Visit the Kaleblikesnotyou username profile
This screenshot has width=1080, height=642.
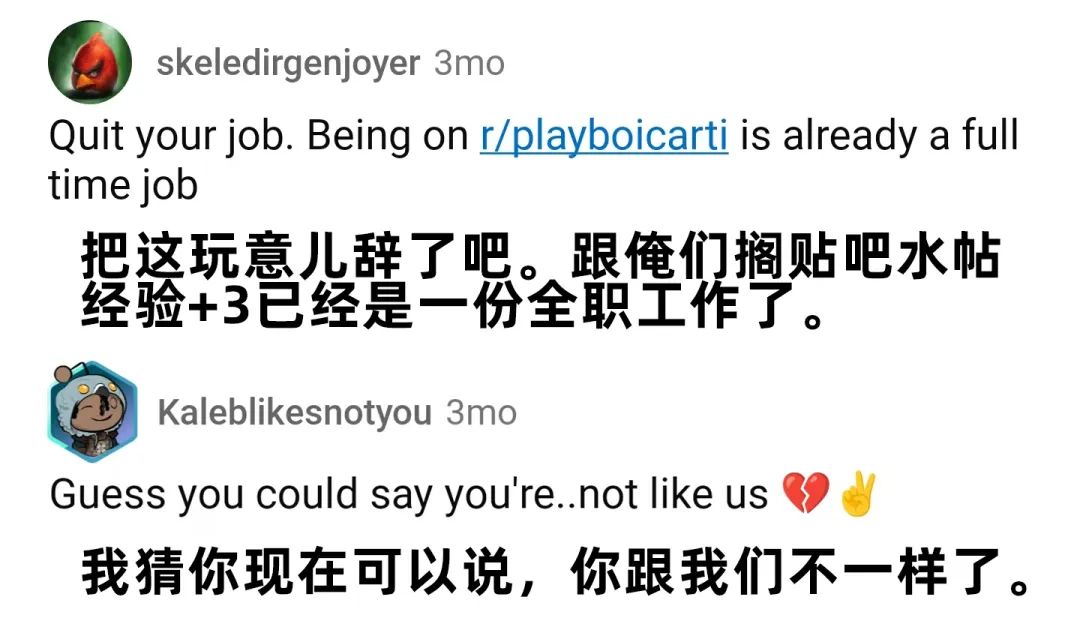[295, 412]
